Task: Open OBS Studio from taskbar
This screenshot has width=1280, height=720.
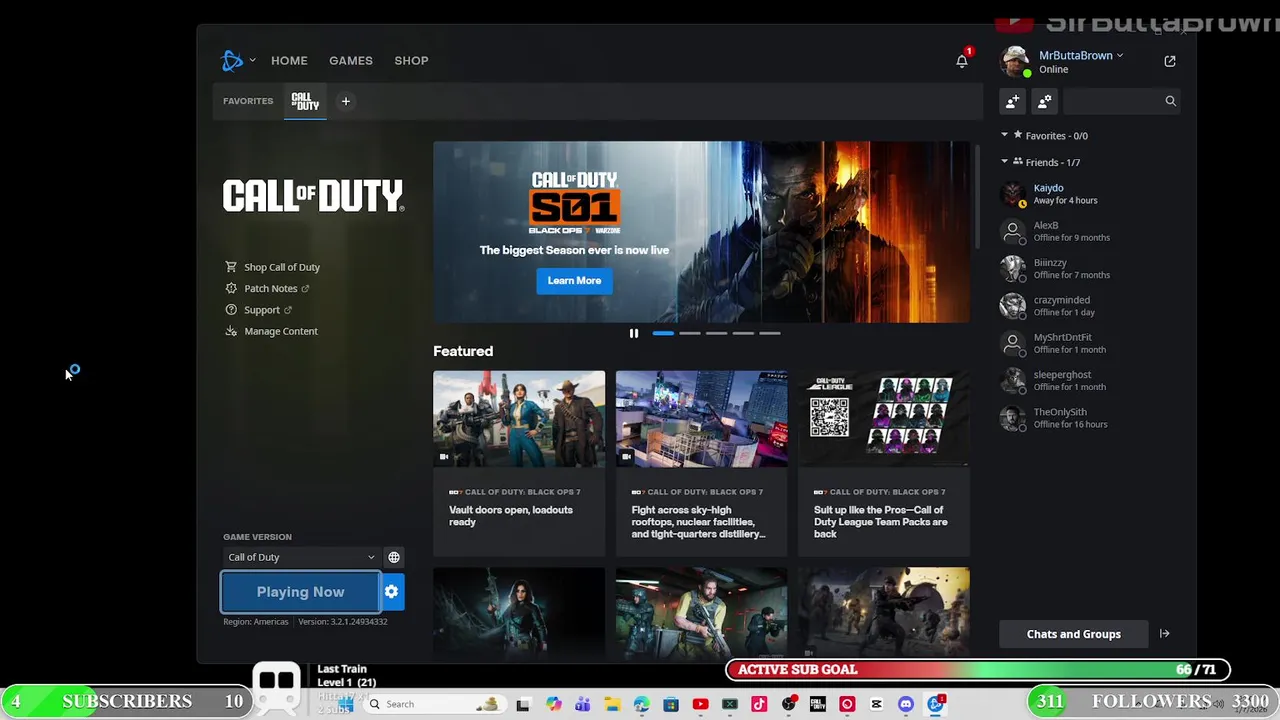Action: tap(788, 704)
